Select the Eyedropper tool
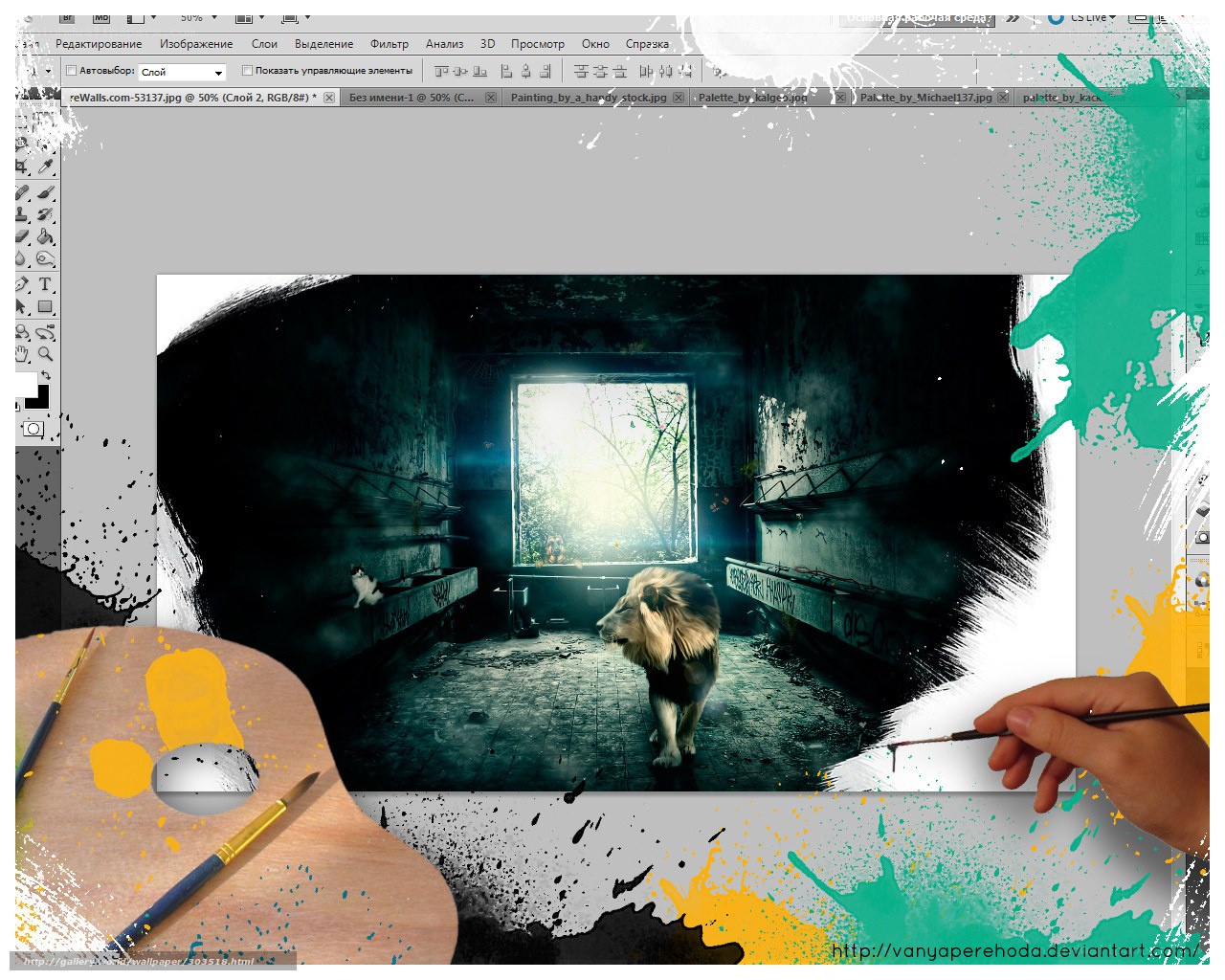The image size is (1225, 980). click(x=45, y=167)
